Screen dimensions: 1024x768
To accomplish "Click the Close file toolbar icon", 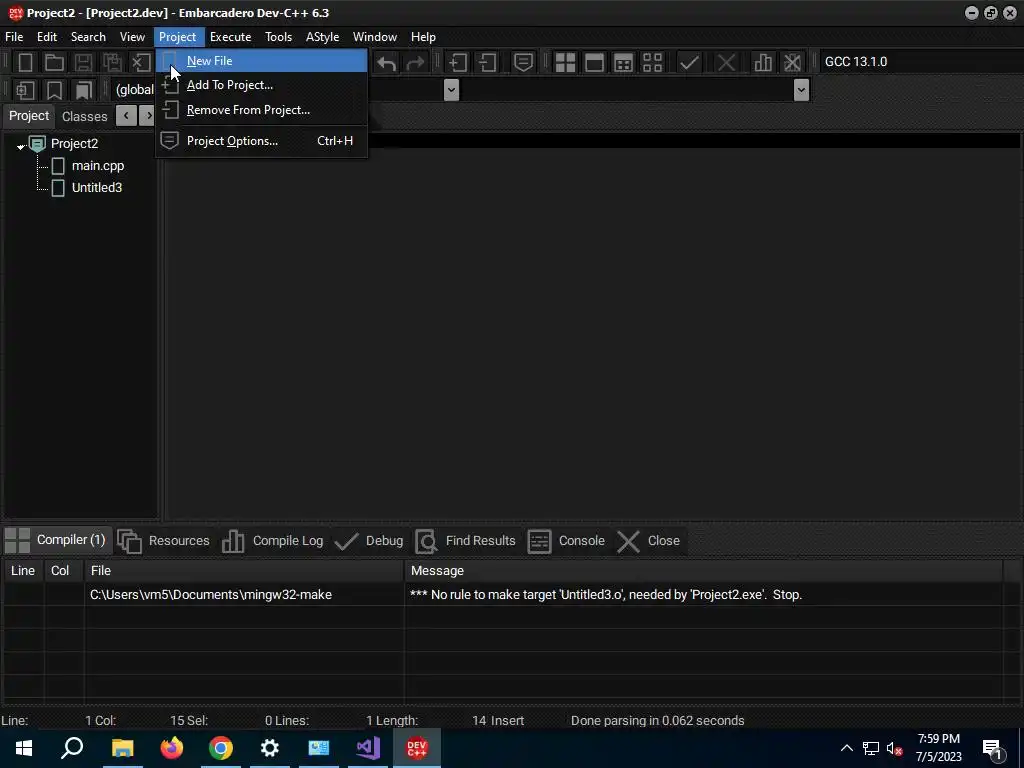I will (141, 62).
